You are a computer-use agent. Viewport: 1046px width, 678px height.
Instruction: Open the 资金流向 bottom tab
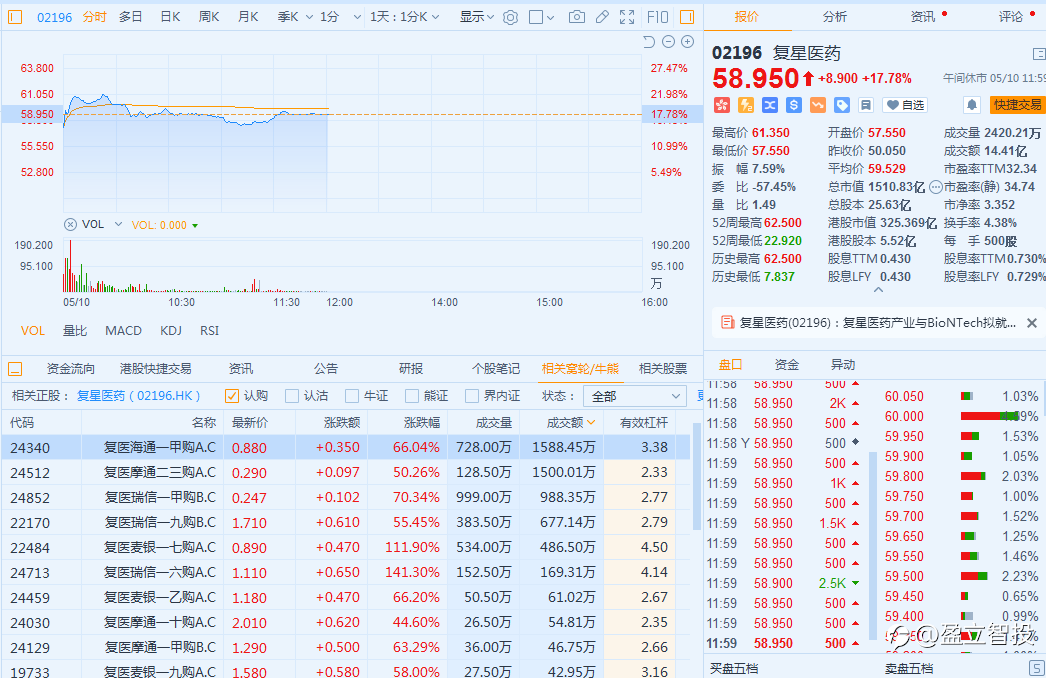[71, 368]
